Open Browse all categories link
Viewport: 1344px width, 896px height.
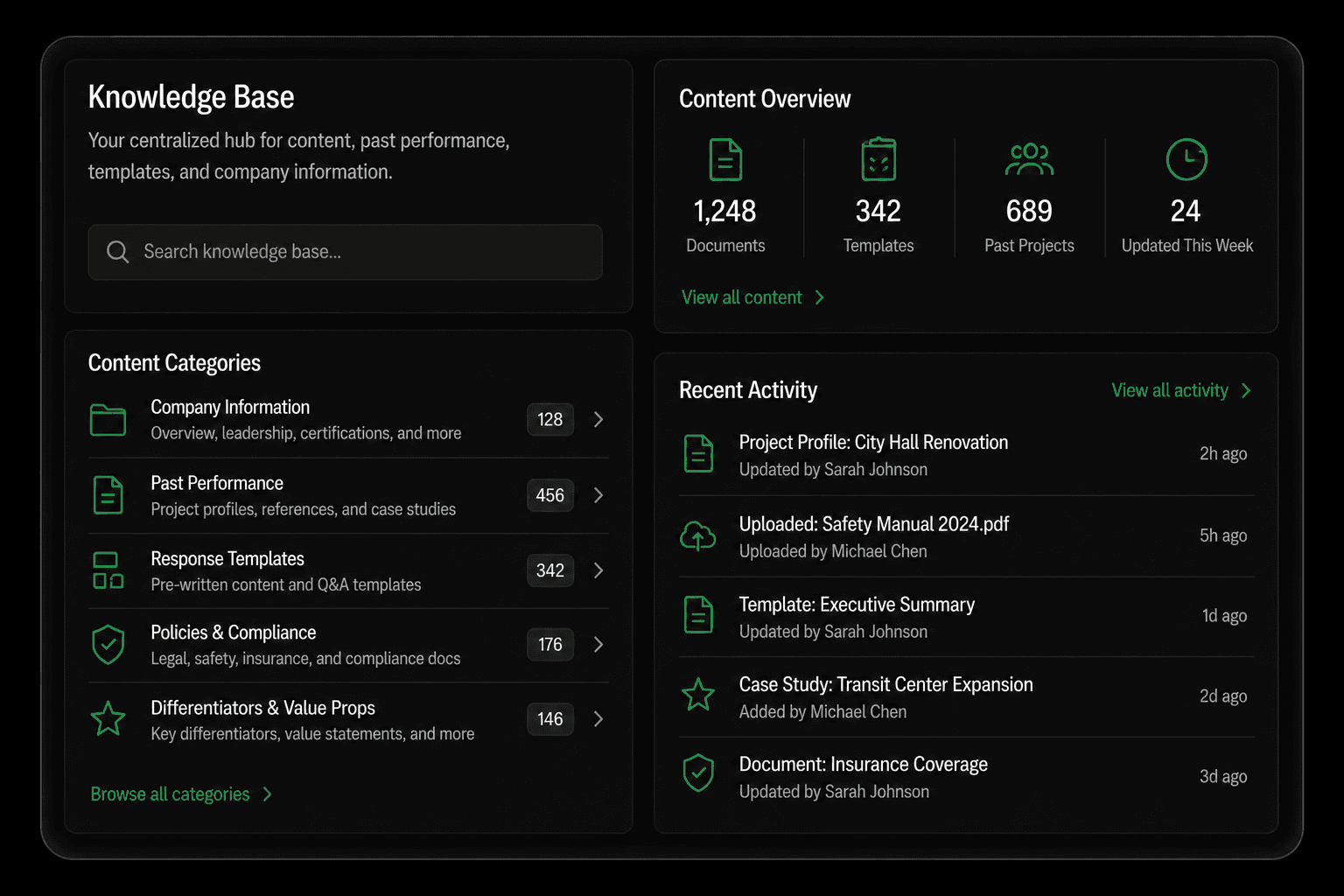[x=171, y=794]
